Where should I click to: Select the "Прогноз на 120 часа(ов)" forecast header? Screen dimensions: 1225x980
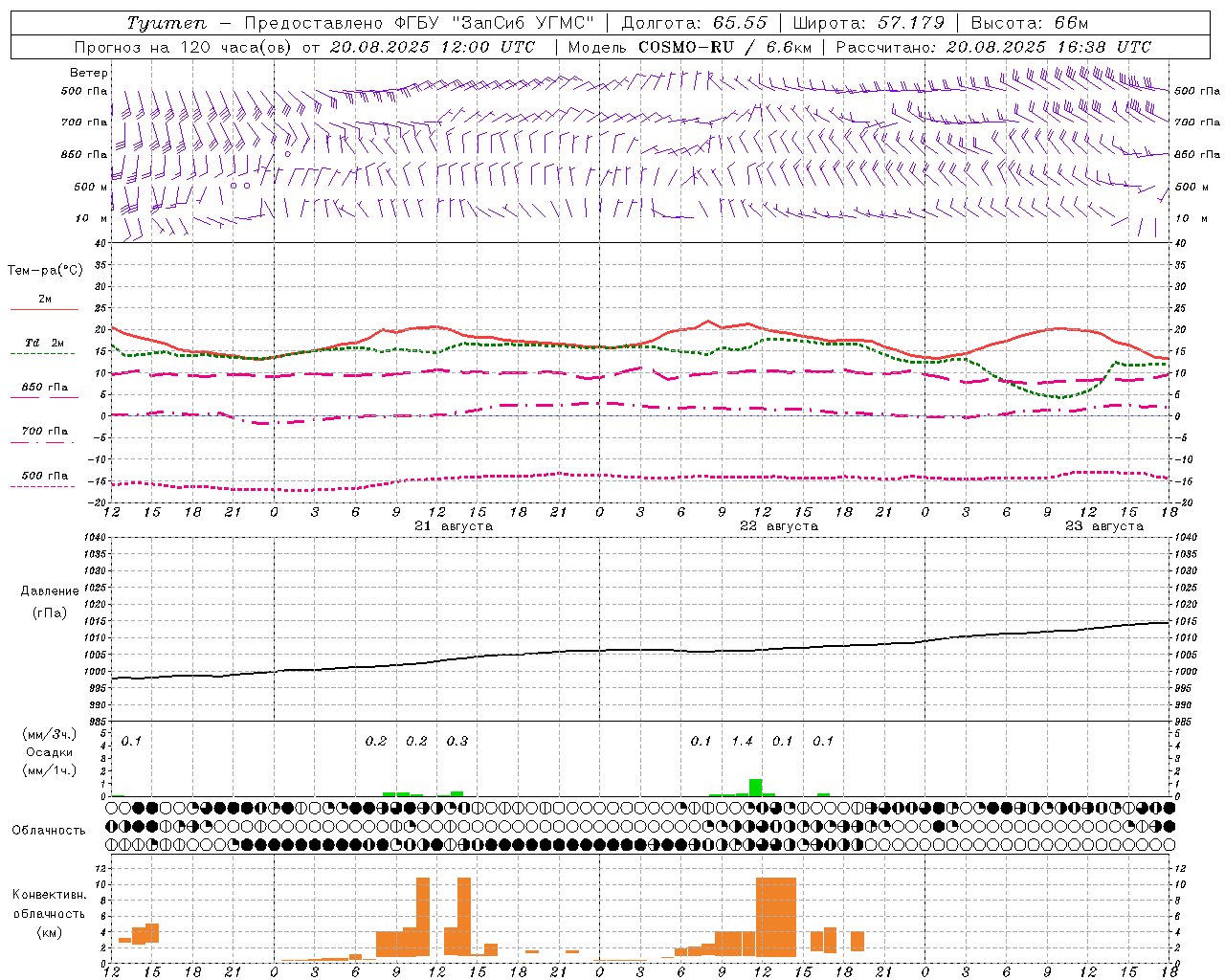[x=184, y=47]
